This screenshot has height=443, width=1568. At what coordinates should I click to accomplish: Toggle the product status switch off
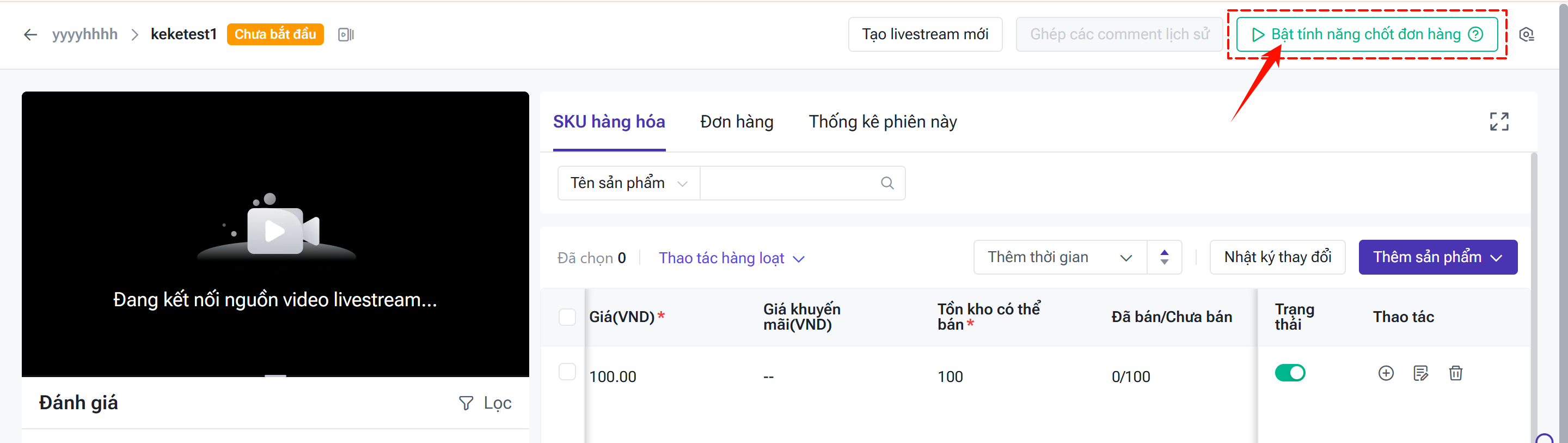click(x=1290, y=372)
